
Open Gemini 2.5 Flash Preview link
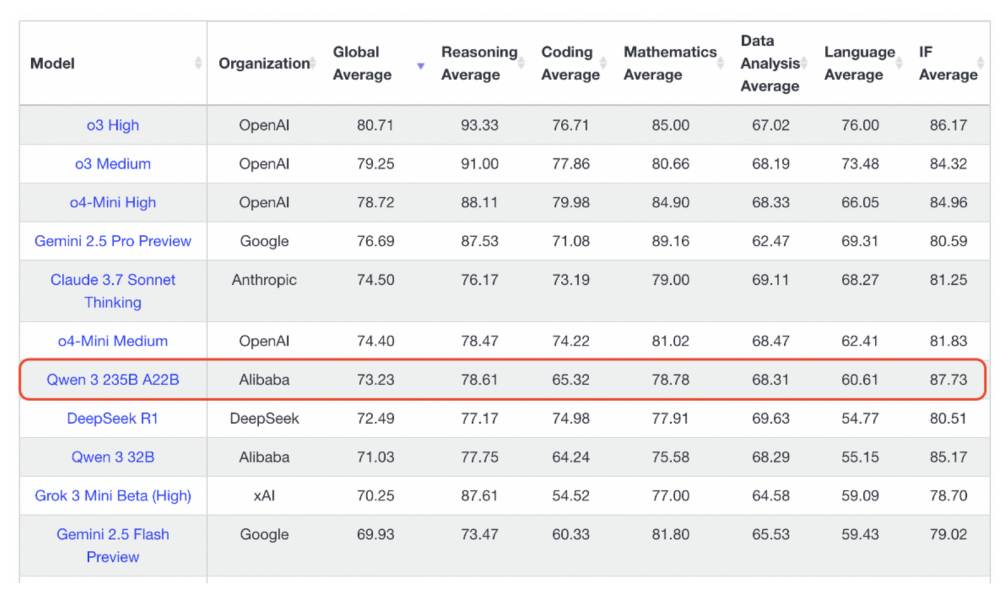pyautogui.click(x=113, y=545)
